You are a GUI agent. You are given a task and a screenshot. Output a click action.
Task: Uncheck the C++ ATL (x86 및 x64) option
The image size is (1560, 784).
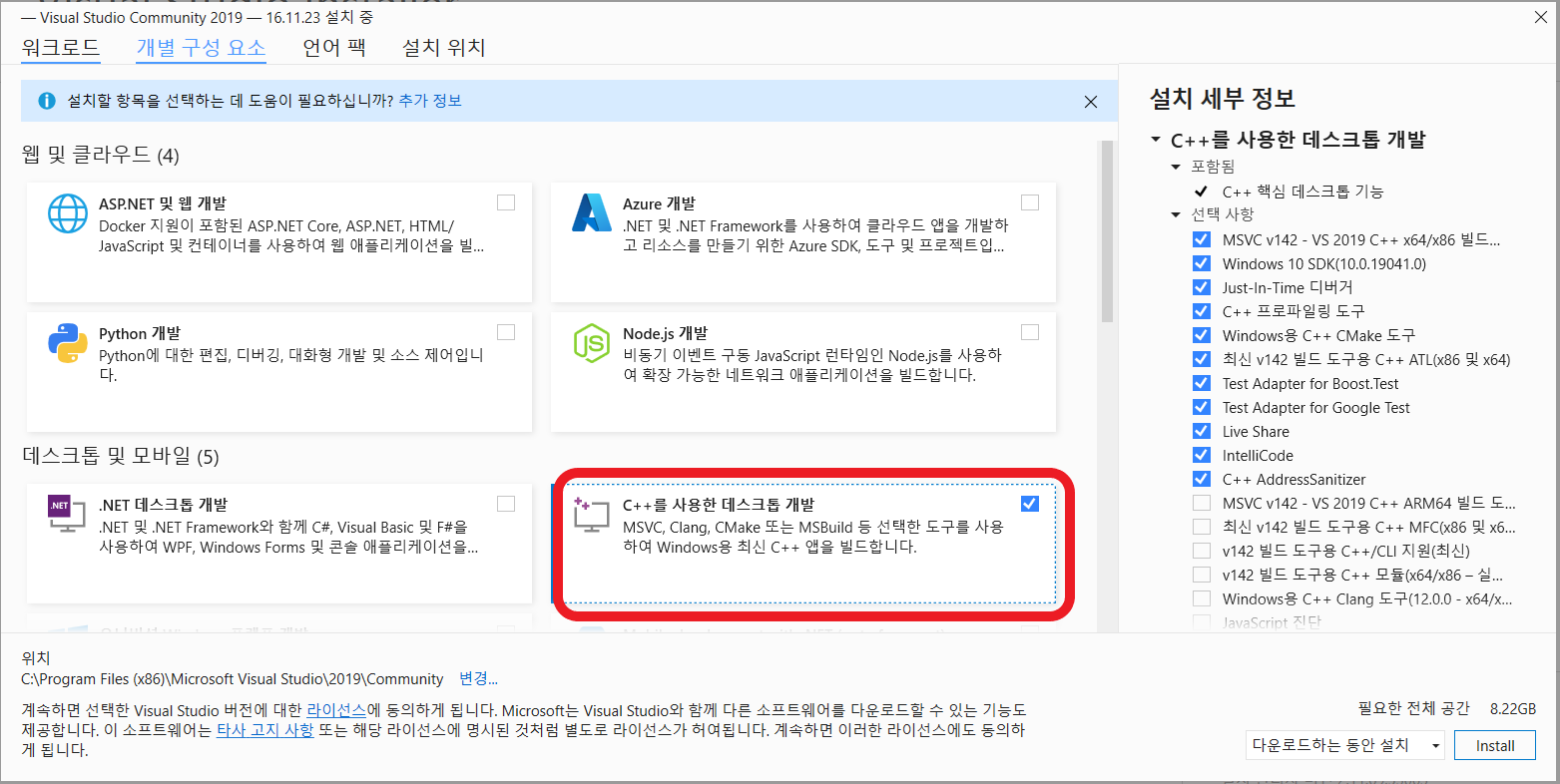pyautogui.click(x=1202, y=359)
